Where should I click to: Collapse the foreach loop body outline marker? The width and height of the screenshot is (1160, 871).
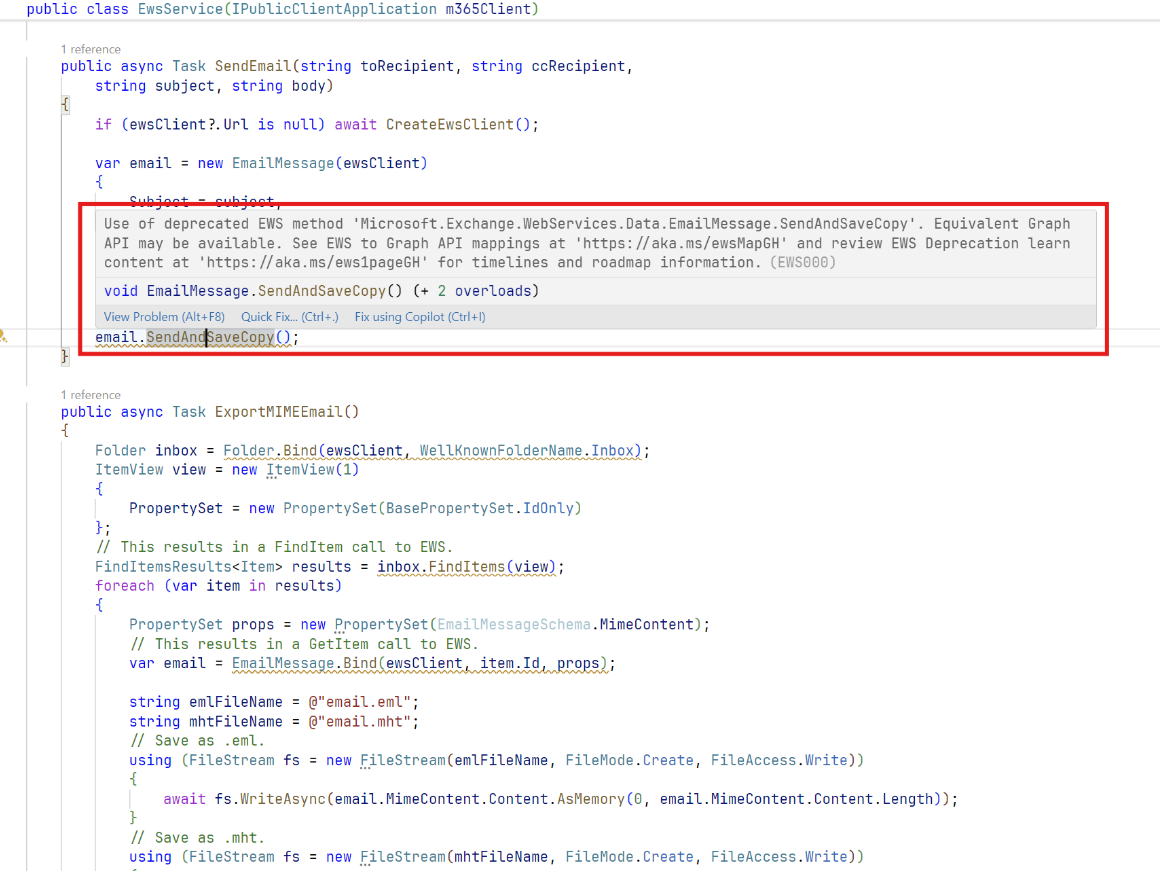[99, 604]
